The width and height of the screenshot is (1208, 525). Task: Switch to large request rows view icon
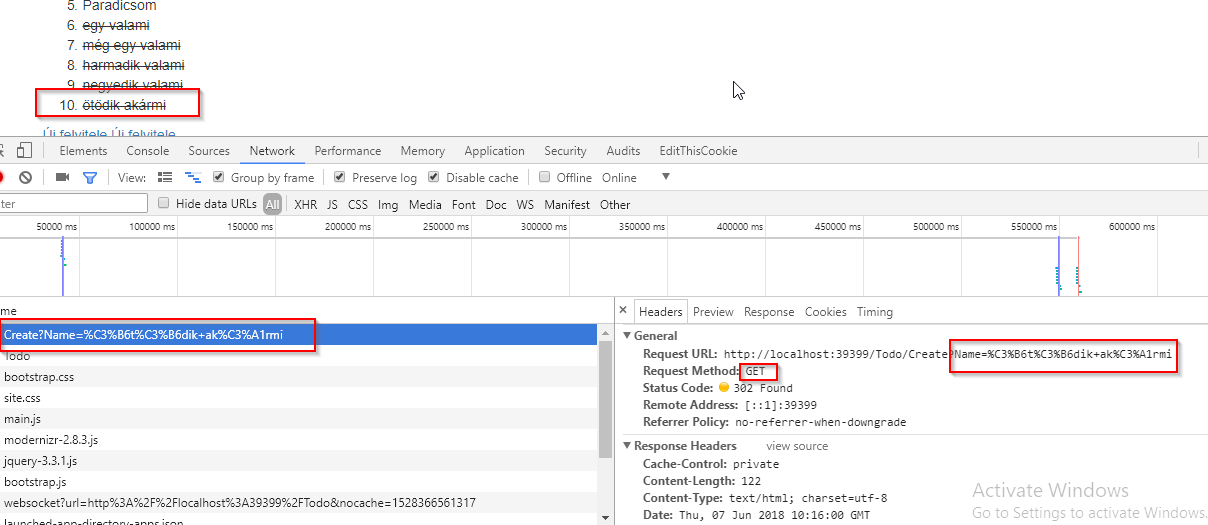166,177
